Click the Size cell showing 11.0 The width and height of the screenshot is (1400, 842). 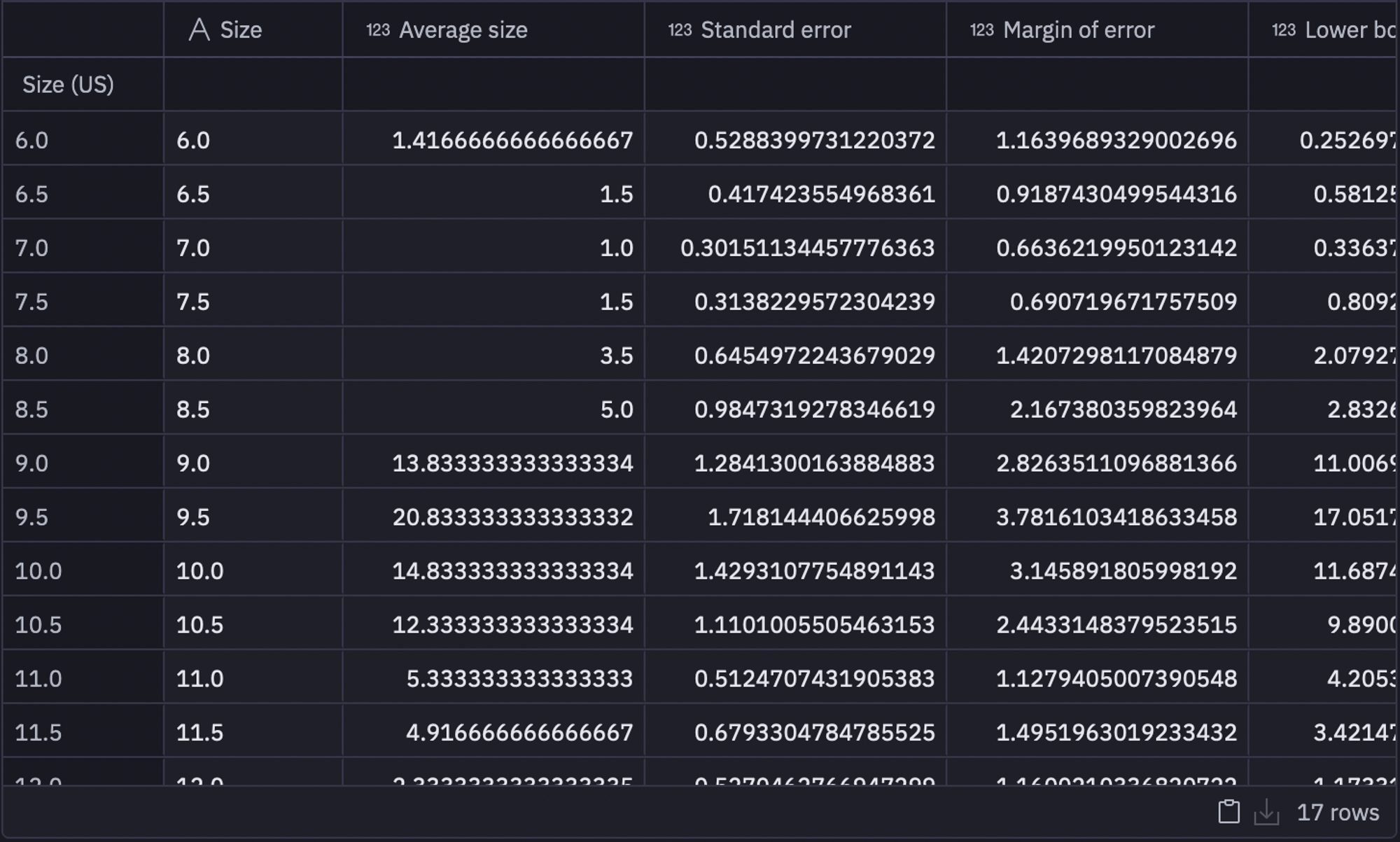click(199, 679)
